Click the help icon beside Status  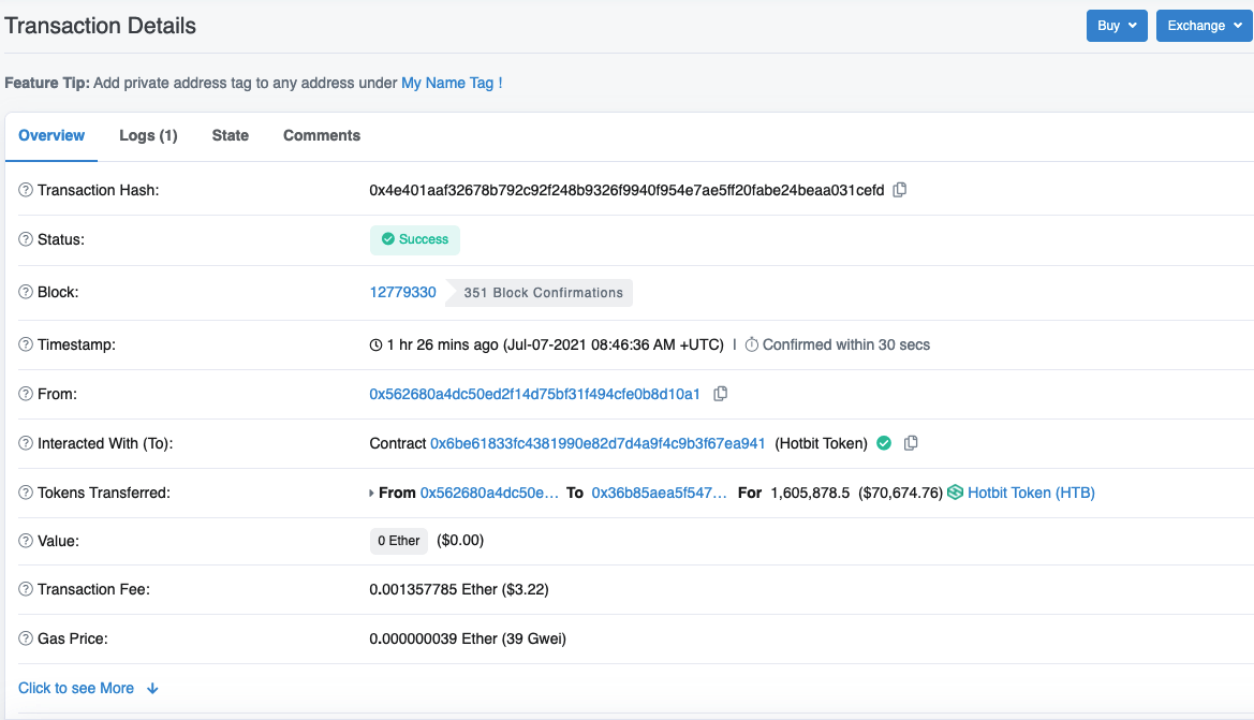(x=26, y=240)
